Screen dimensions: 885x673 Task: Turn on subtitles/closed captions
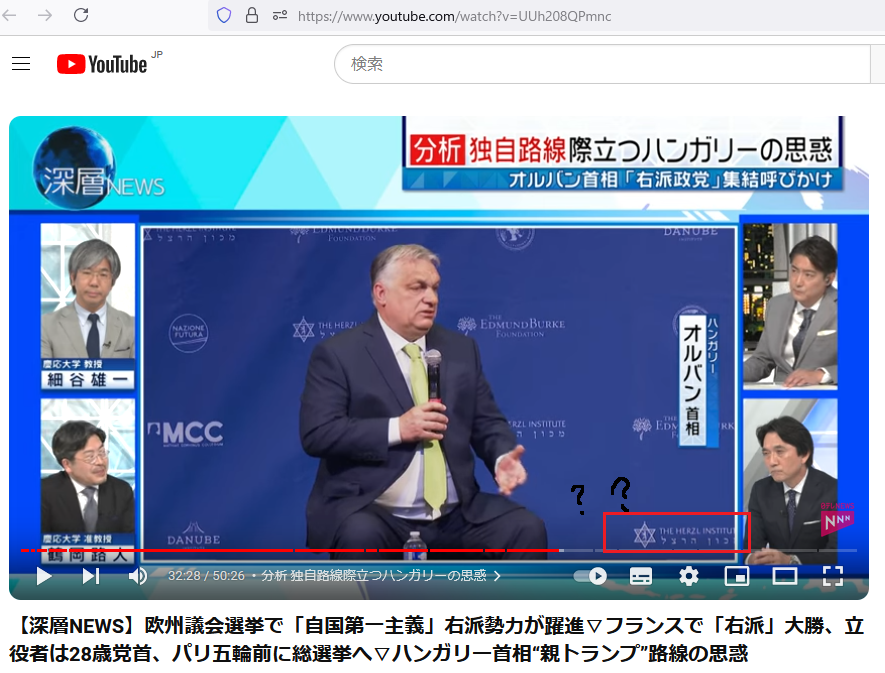pyautogui.click(x=641, y=576)
